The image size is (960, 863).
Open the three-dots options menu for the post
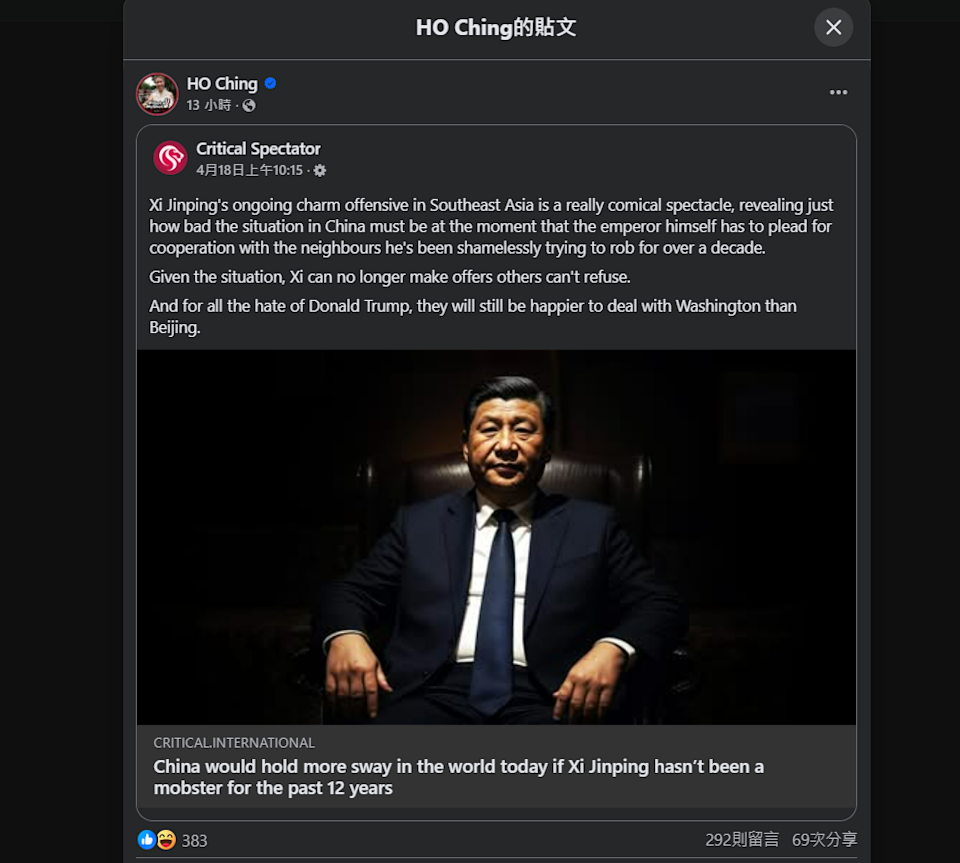838,91
